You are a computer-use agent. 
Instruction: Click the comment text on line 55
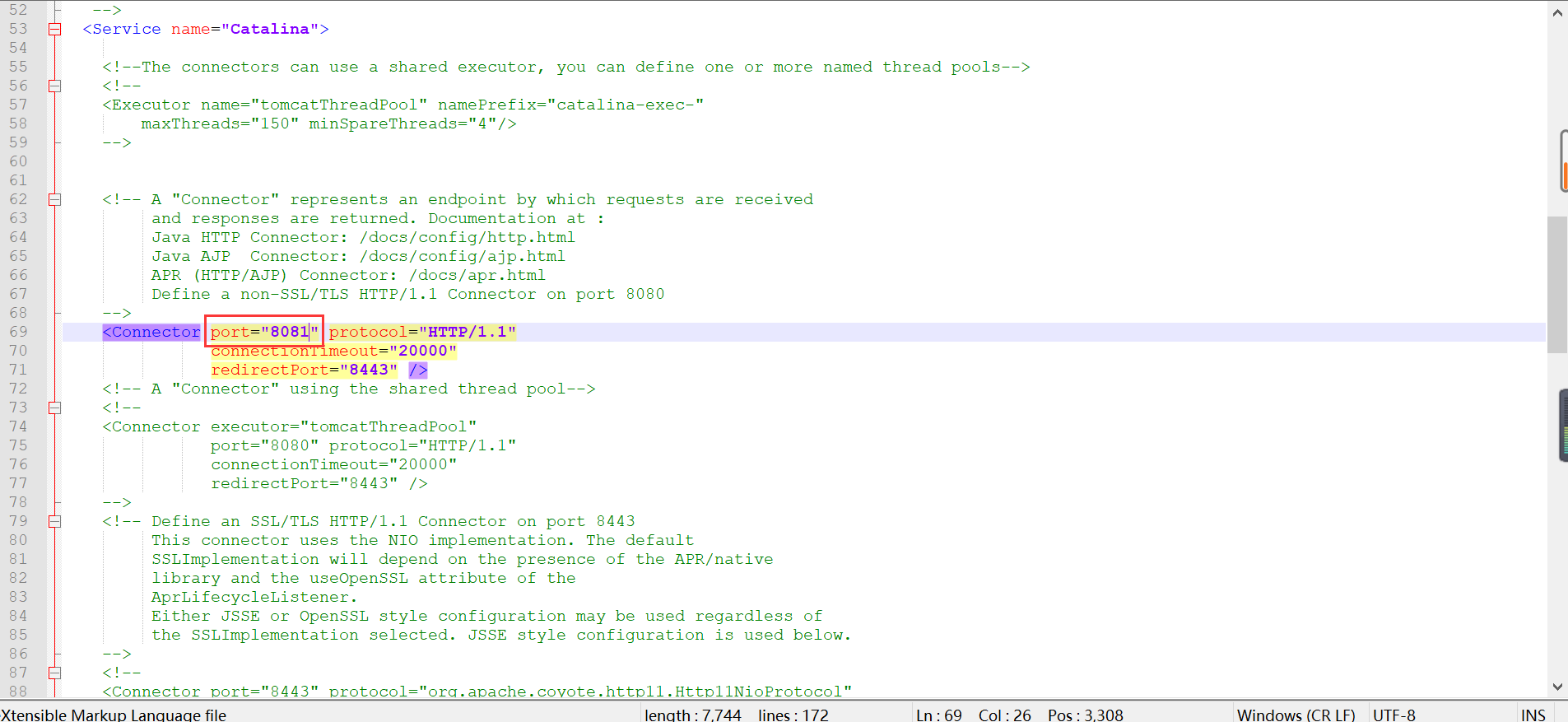[566, 67]
